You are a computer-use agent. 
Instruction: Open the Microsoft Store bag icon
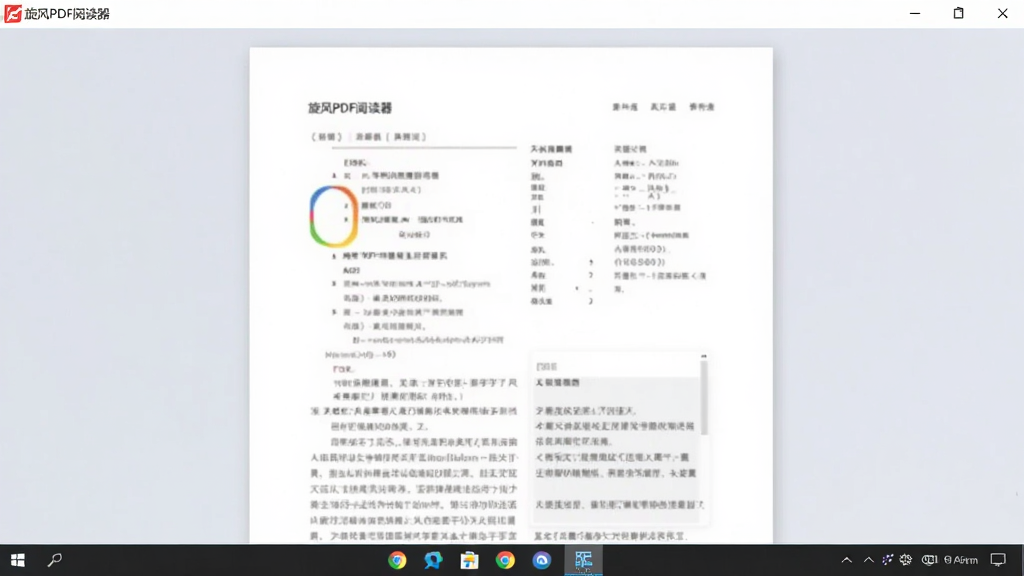469,560
